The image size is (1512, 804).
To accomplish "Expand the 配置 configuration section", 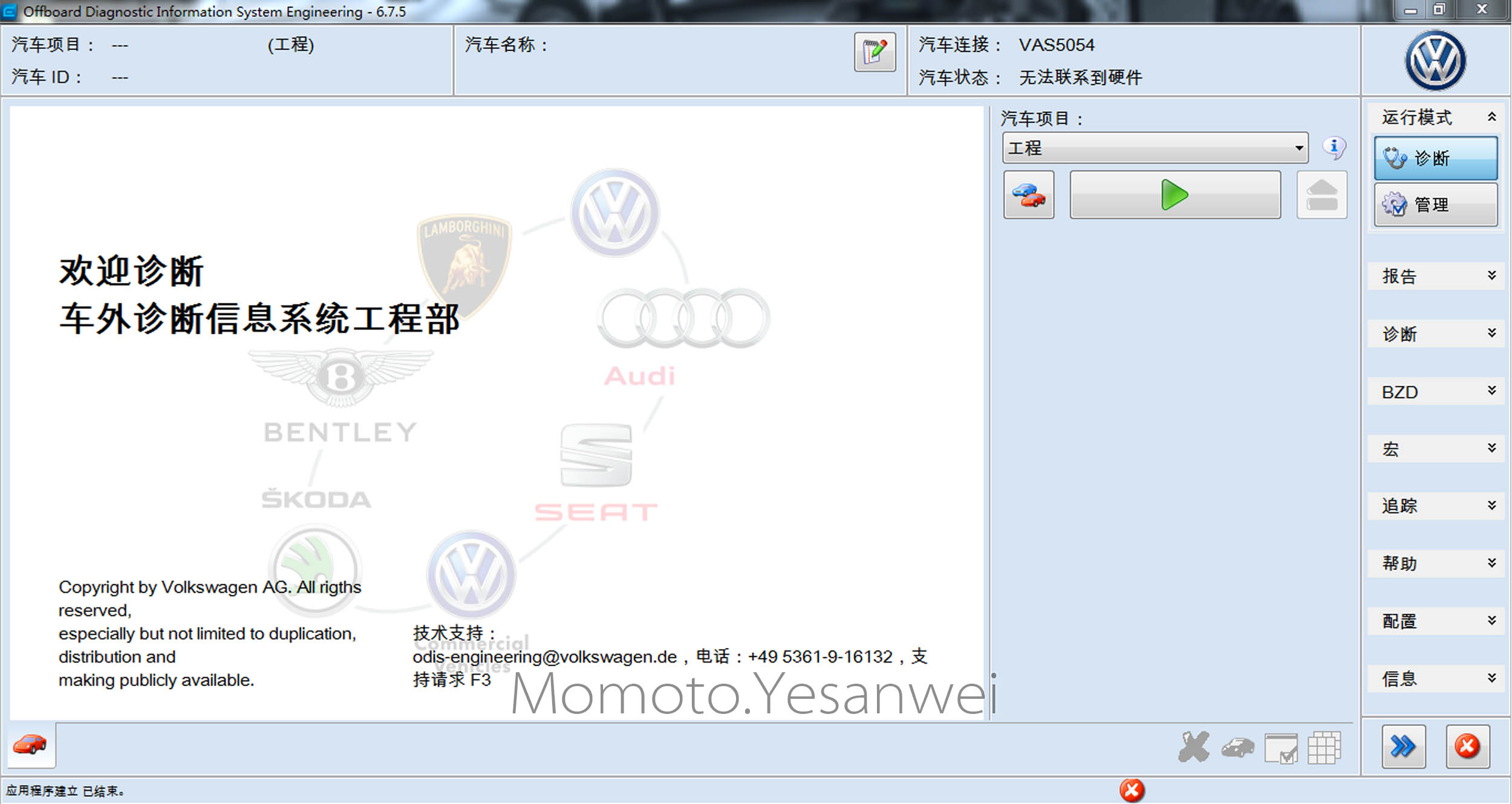I will [1436, 621].
